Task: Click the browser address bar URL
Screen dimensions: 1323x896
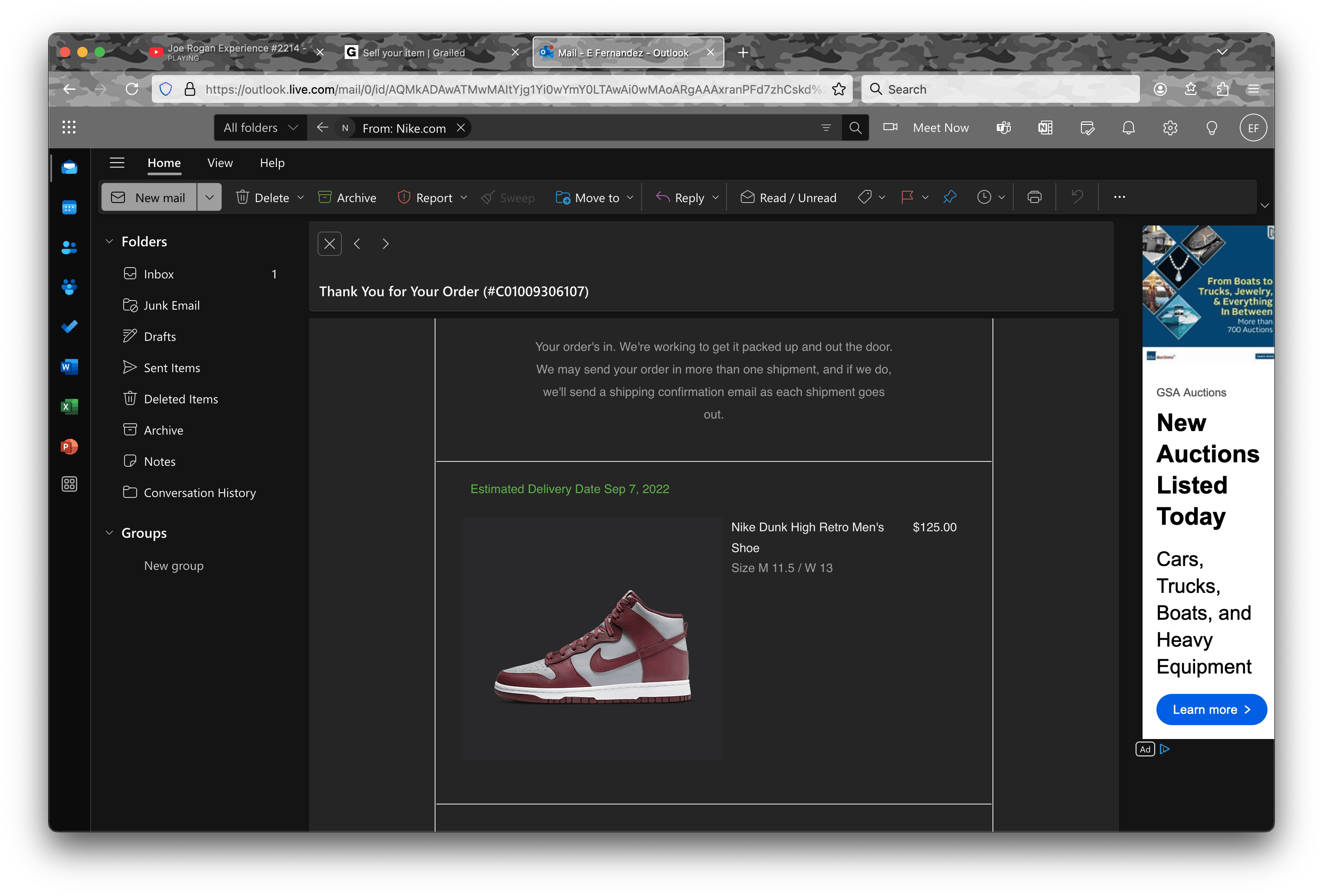Action: [x=514, y=89]
